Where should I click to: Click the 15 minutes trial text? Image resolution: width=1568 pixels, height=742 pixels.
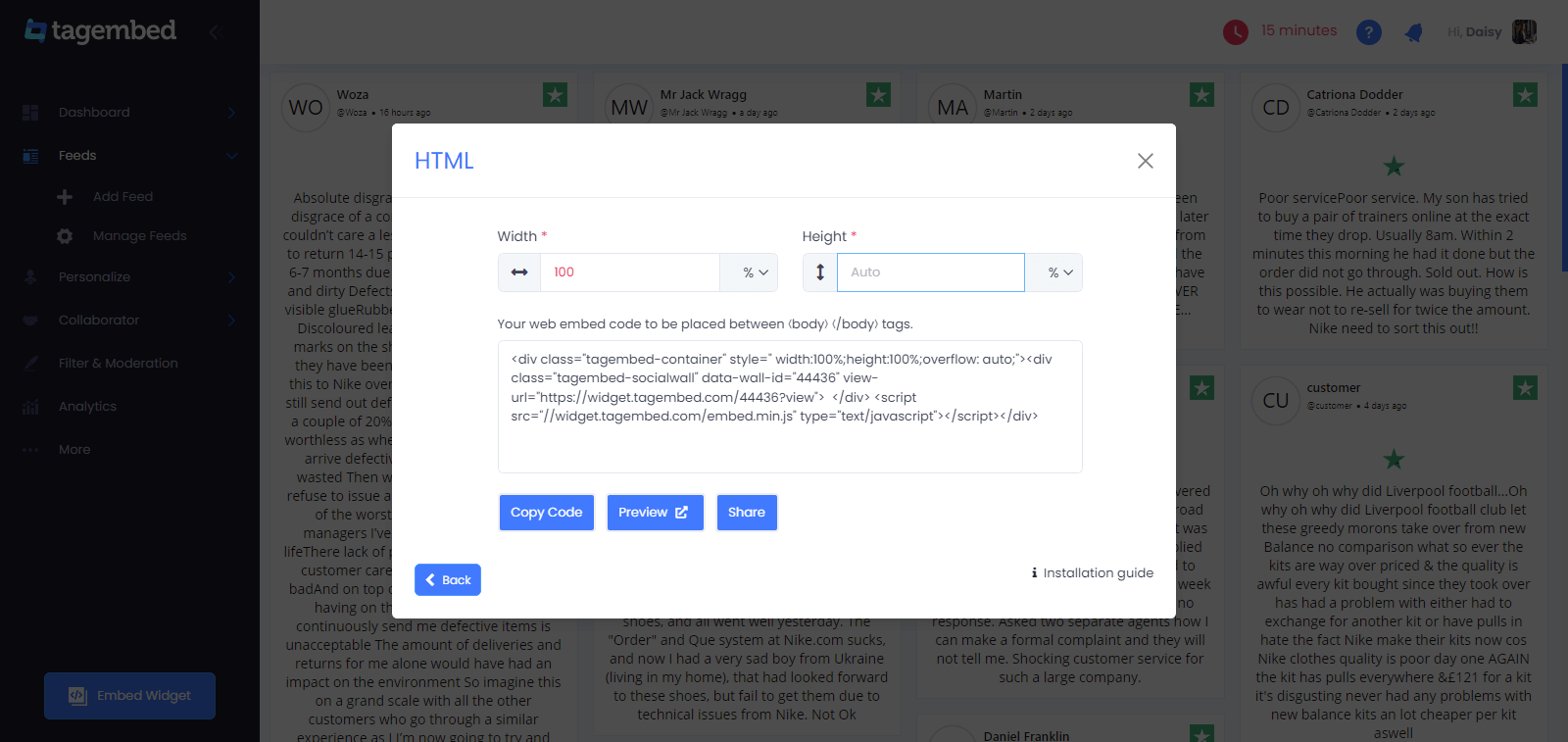pyautogui.click(x=1298, y=30)
